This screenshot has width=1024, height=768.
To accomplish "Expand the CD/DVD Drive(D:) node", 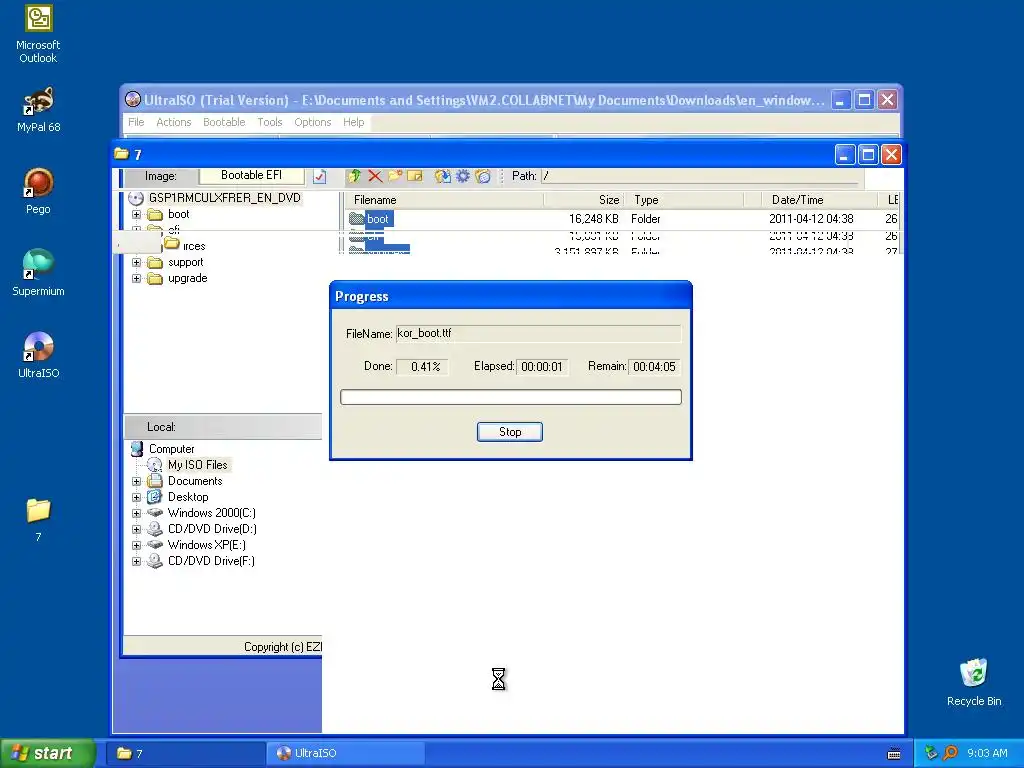I will (136, 529).
